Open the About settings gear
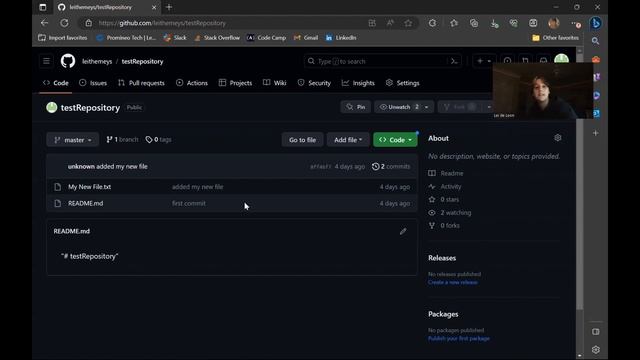 (x=558, y=138)
